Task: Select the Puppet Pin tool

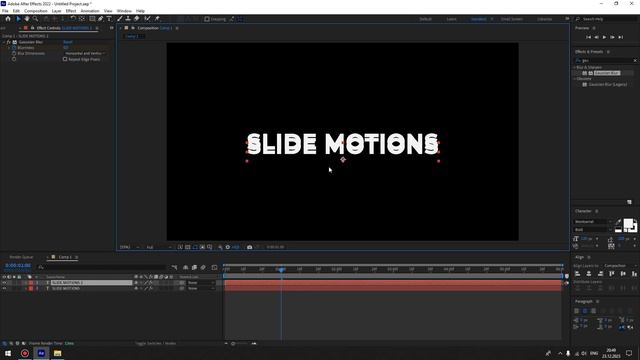Action: [157, 19]
